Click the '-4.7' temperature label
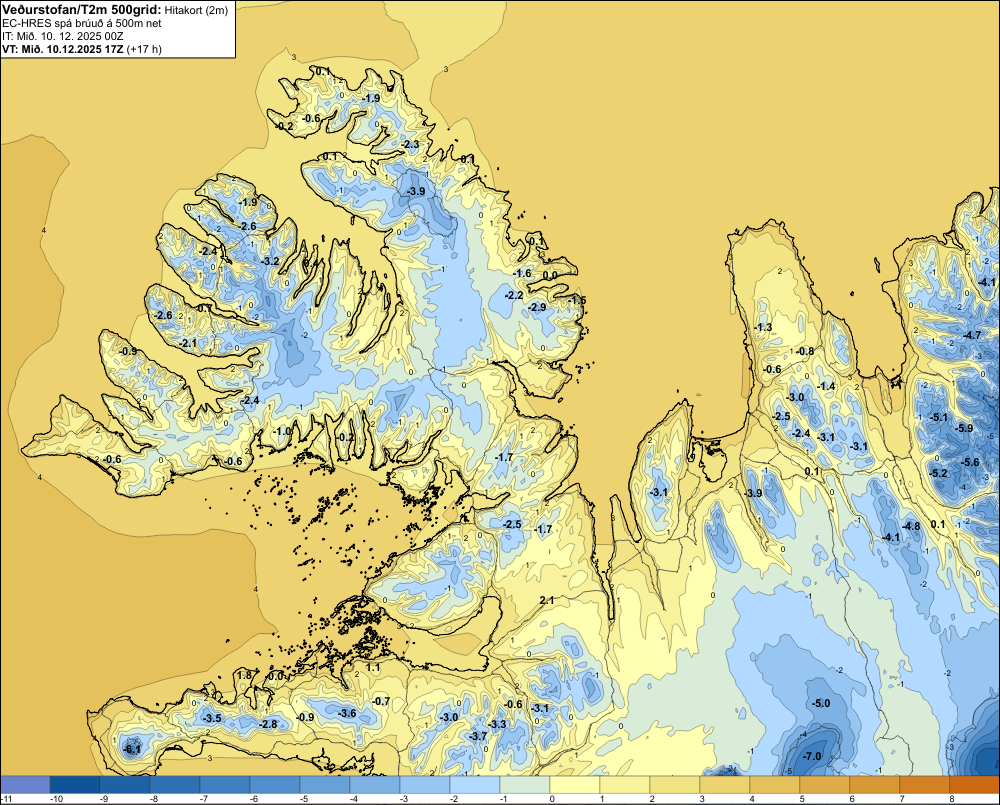This screenshot has width=1000, height=805. pyautogui.click(x=972, y=336)
